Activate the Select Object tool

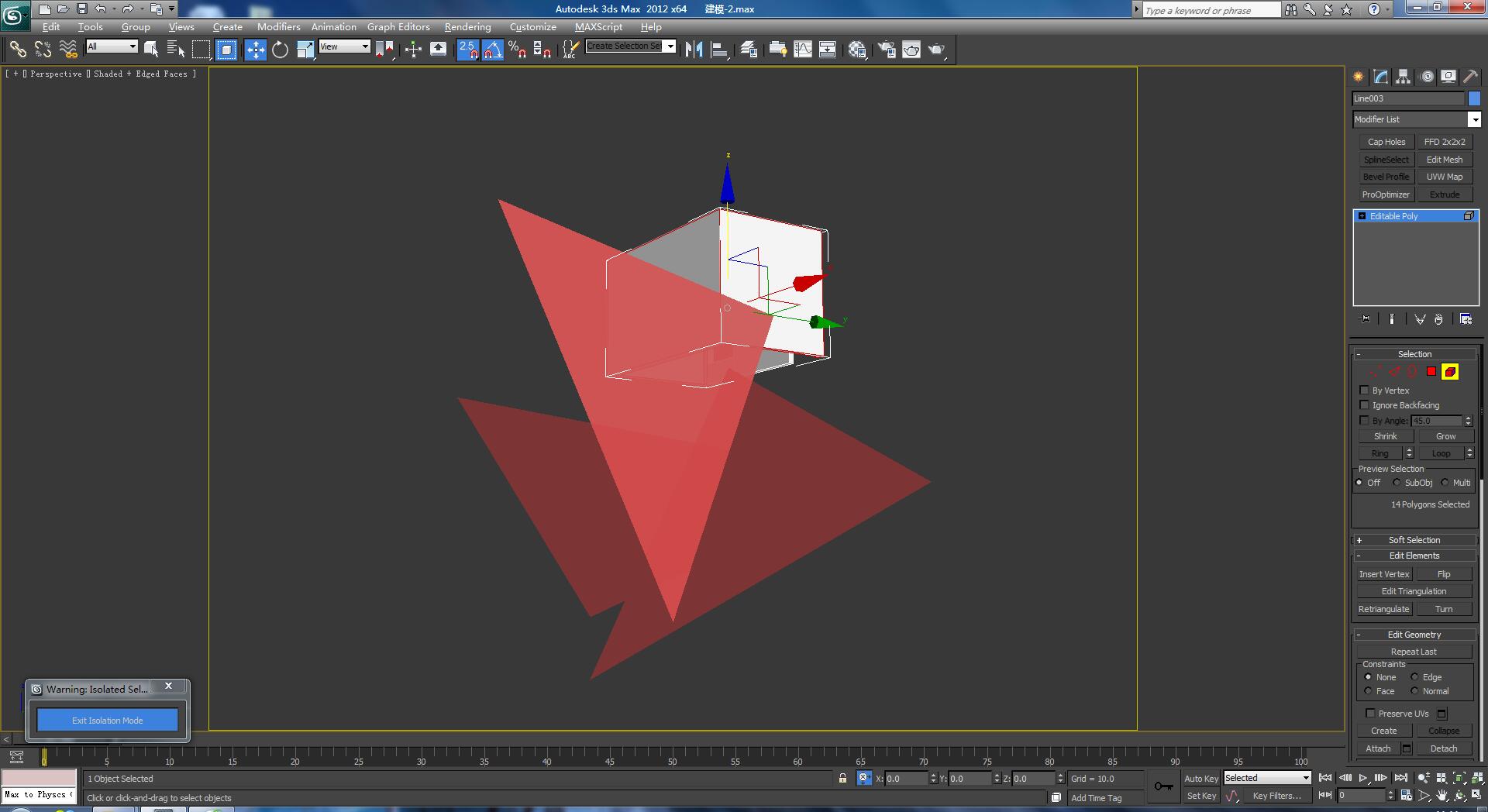point(151,50)
